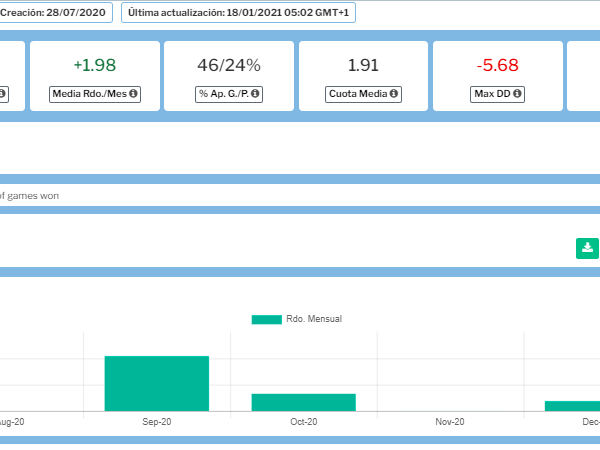Open info icon on Cuota Media

tap(394, 94)
